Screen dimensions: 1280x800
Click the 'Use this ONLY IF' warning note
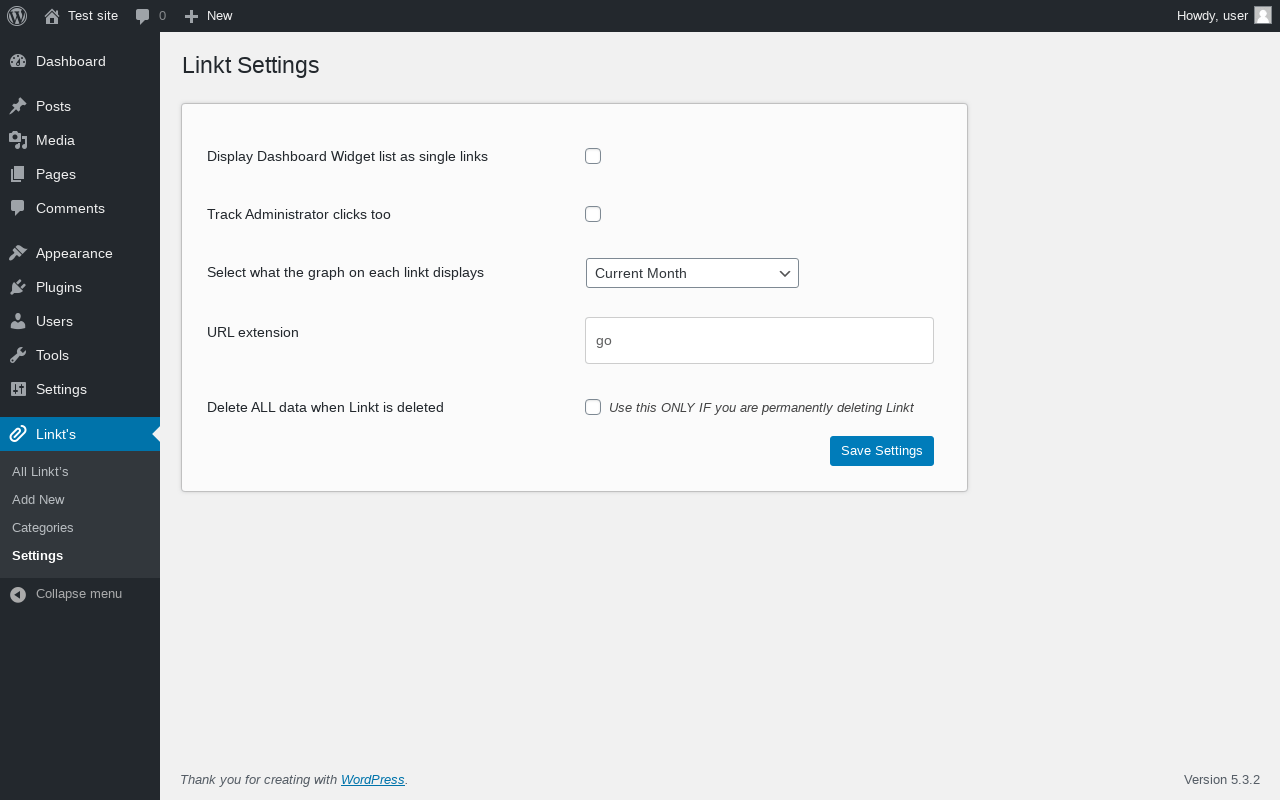pyautogui.click(x=761, y=408)
